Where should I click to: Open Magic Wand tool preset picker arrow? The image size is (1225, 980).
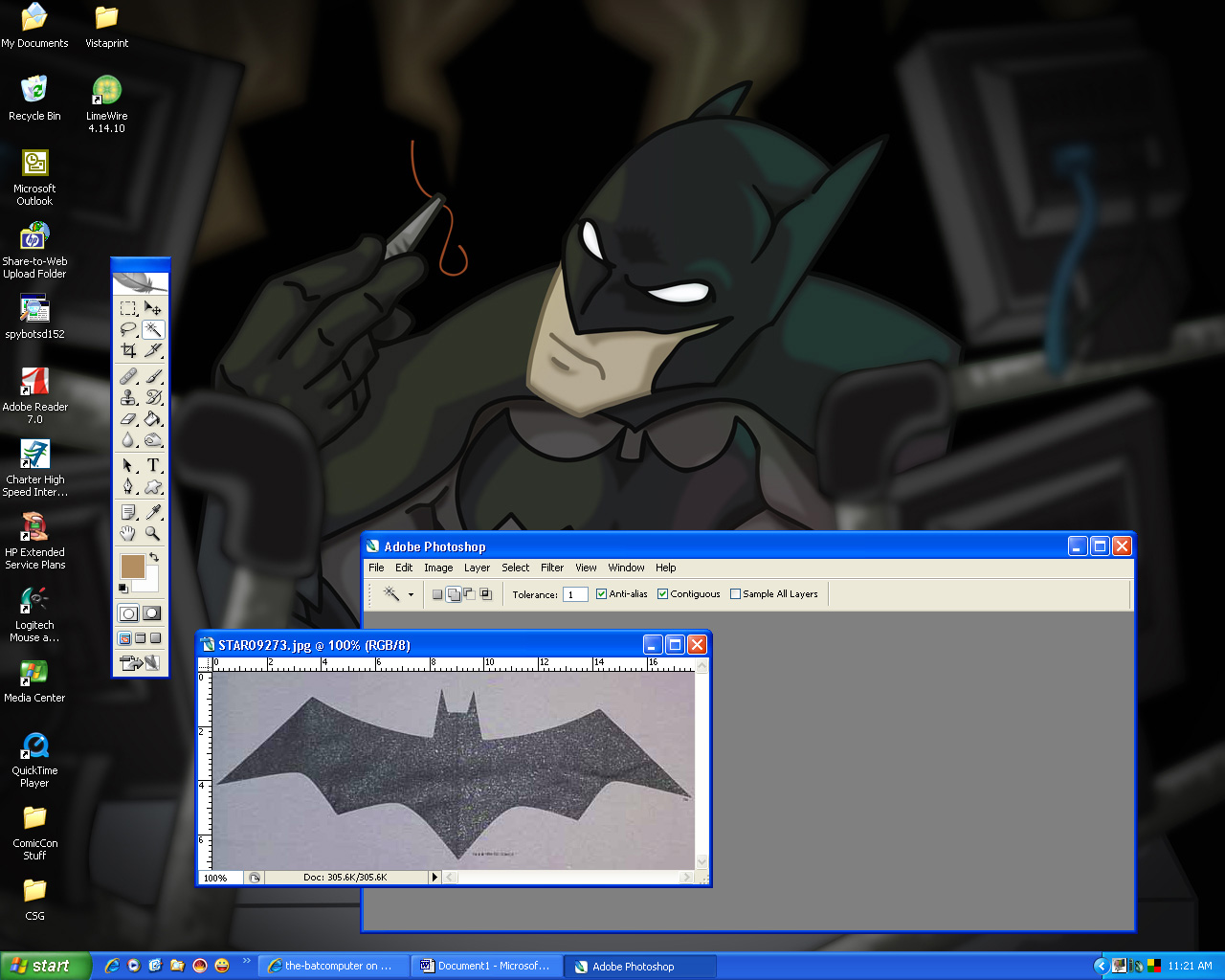(x=411, y=594)
